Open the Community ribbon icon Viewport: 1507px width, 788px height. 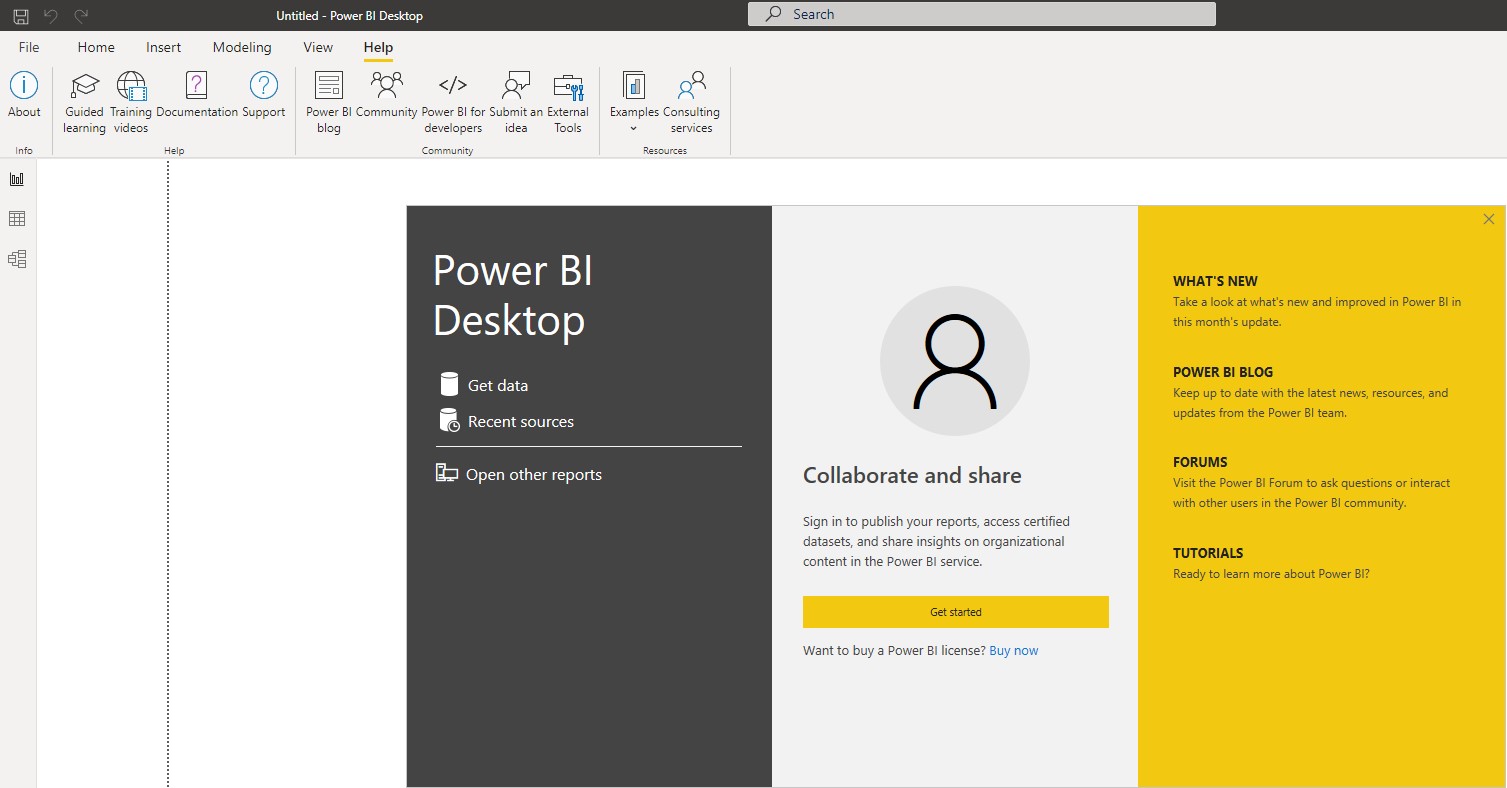click(x=386, y=84)
